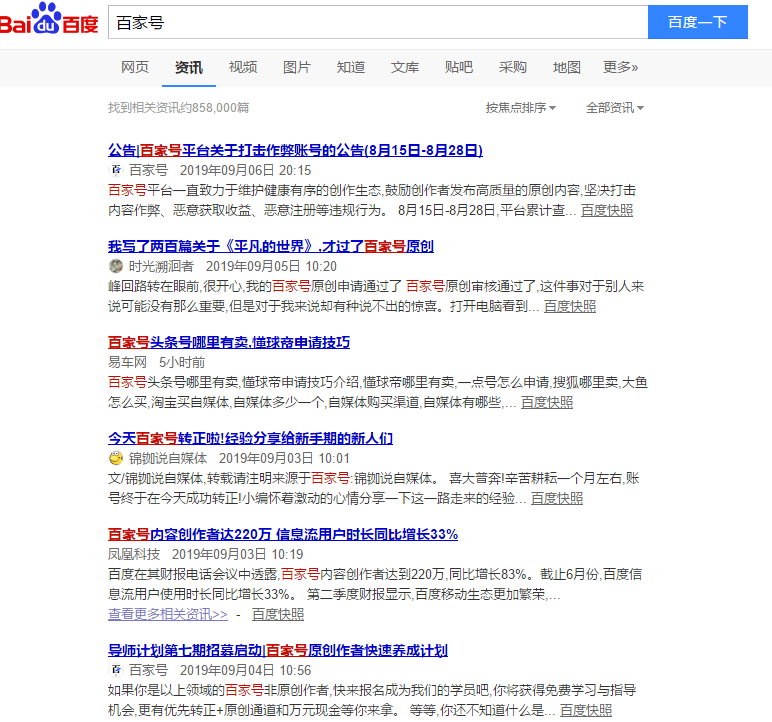
Task: Open the 贴吧 tab
Action: point(458,67)
